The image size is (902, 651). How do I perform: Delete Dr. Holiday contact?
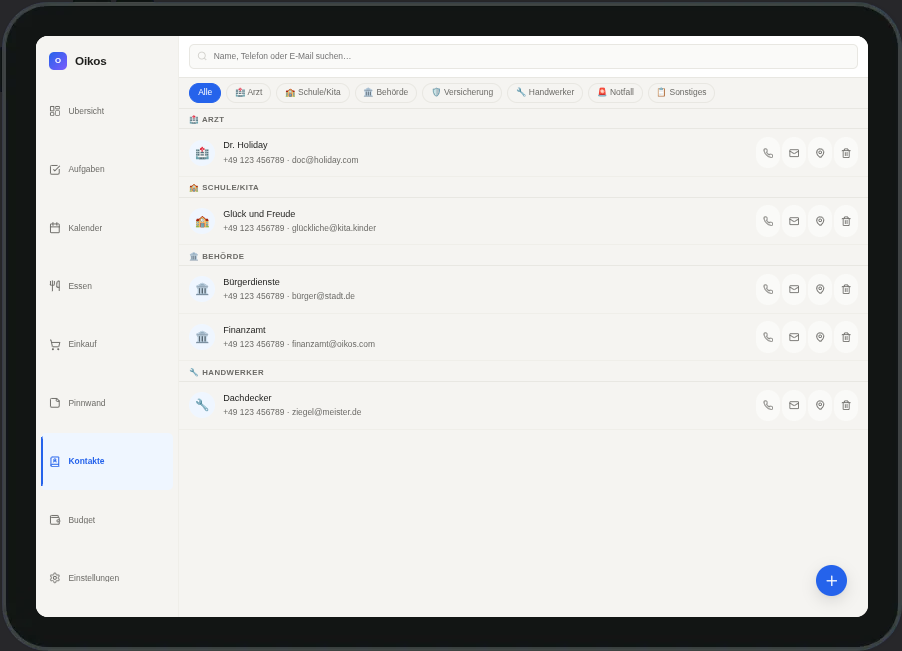[846, 153]
